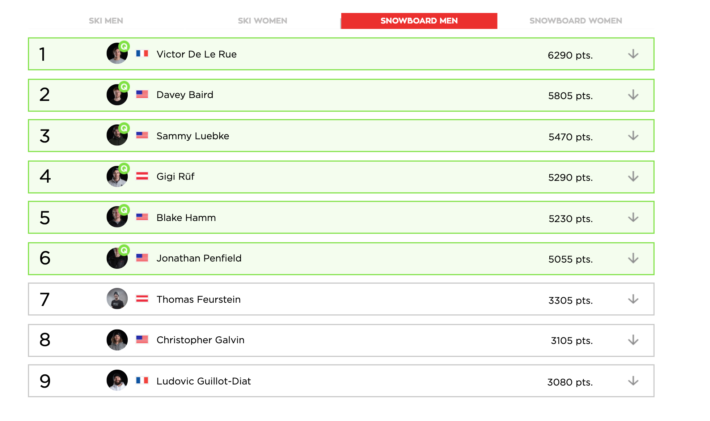Viewport: 710px width, 421px height.
Task: Click Victor De Le Rue's avatar photo
Action: 116,54
